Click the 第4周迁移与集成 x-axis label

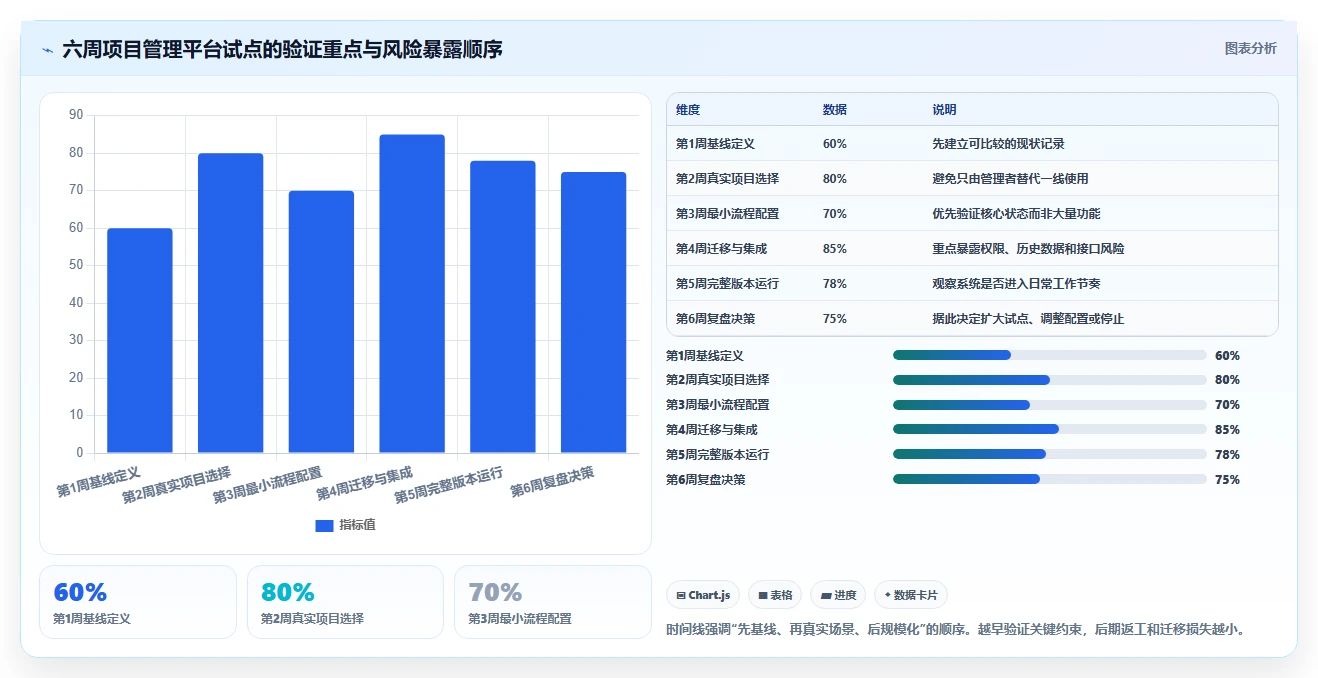[364, 482]
